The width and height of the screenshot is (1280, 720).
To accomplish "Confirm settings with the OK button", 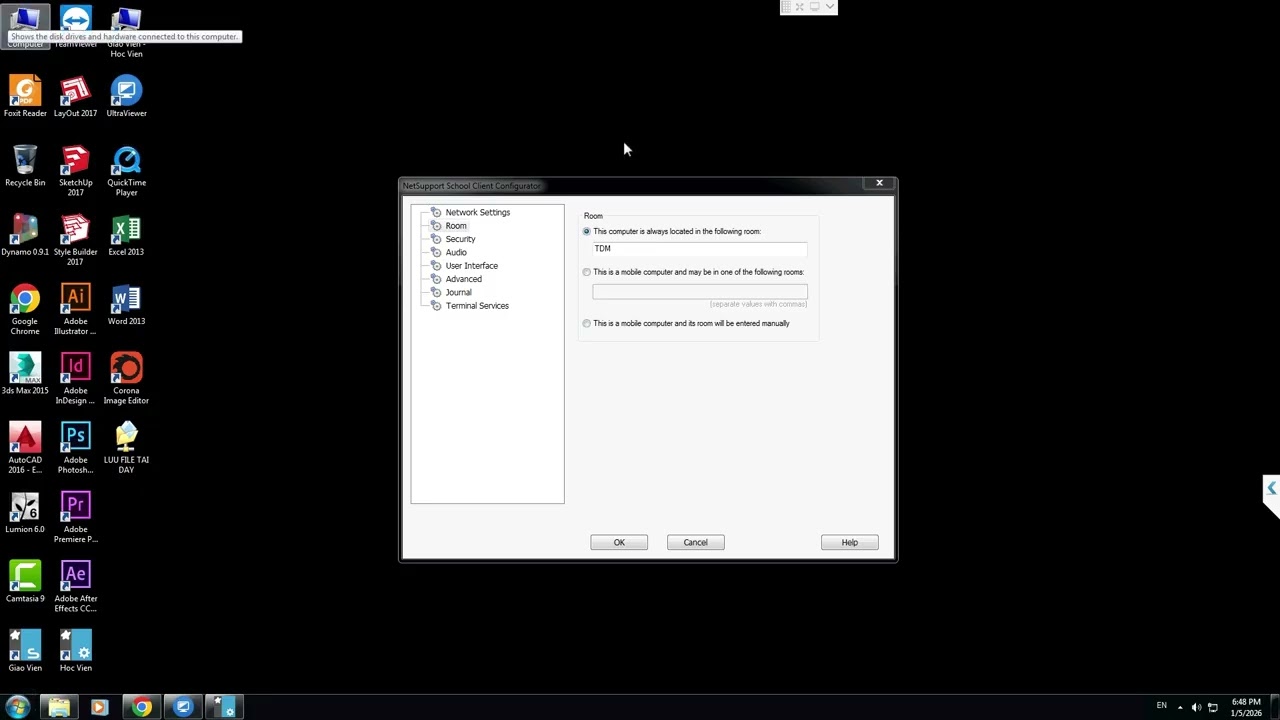I will click(619, 542).
